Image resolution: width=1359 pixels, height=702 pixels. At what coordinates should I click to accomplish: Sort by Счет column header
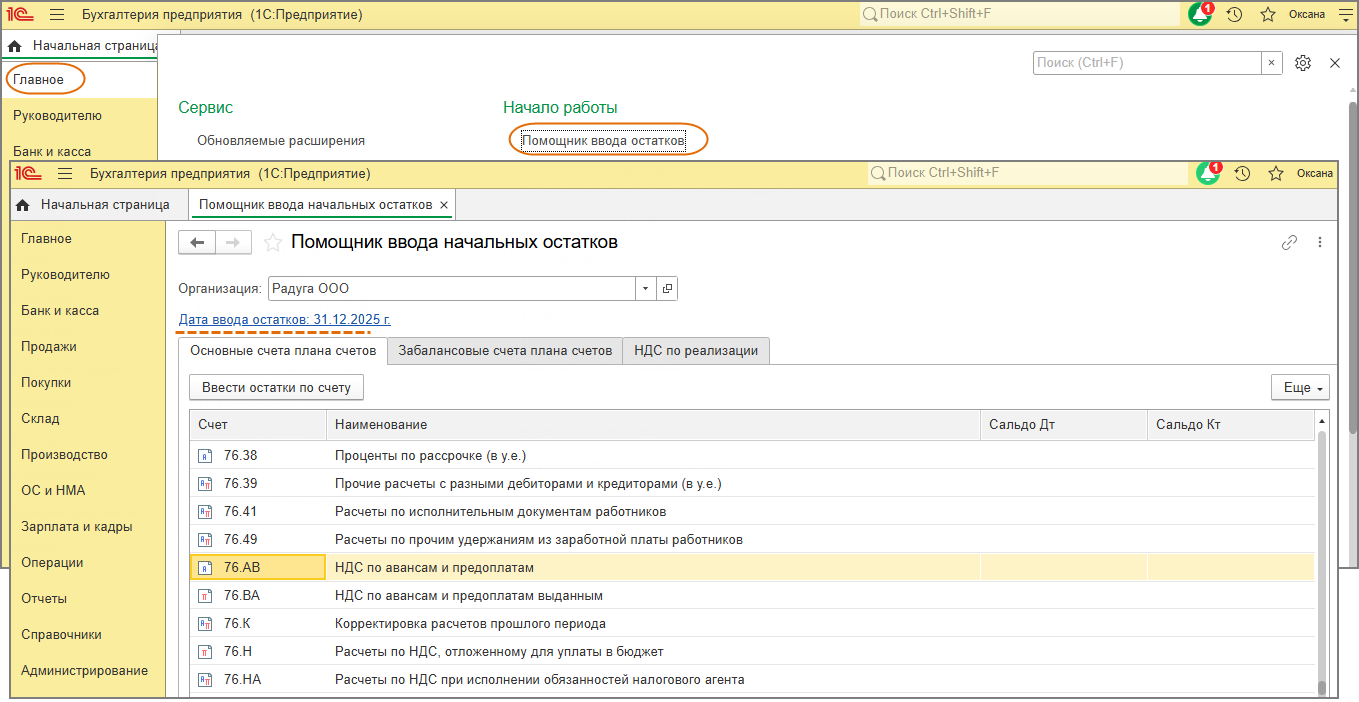[258, 425]
